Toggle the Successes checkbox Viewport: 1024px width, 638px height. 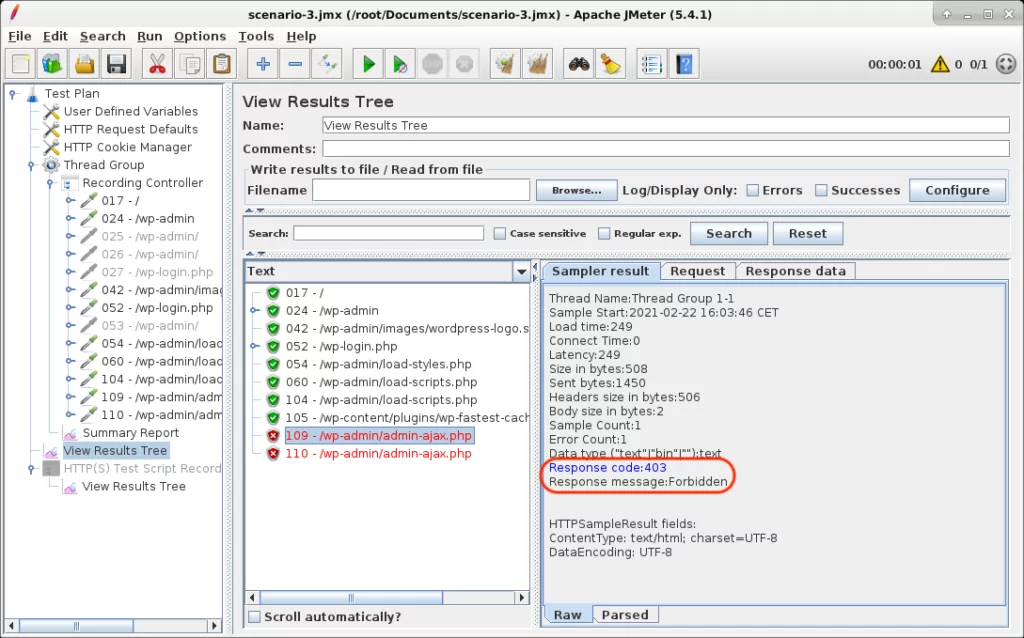[x=821, y=190]
